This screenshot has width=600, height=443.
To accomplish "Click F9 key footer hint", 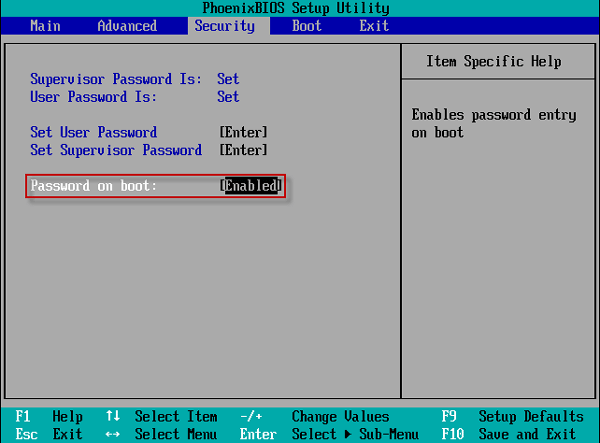I will click(x=449, y=416).
